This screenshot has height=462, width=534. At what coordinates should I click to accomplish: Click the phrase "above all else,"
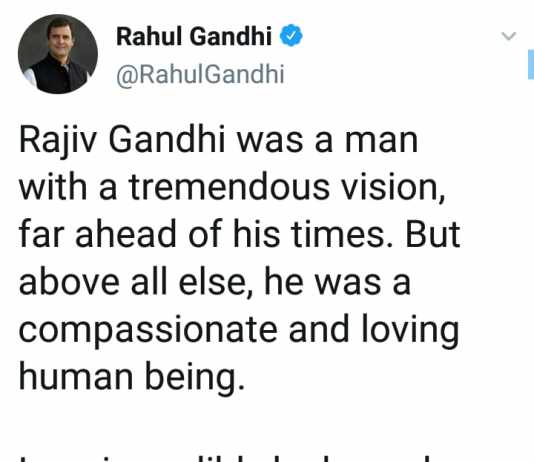point(137,283)
